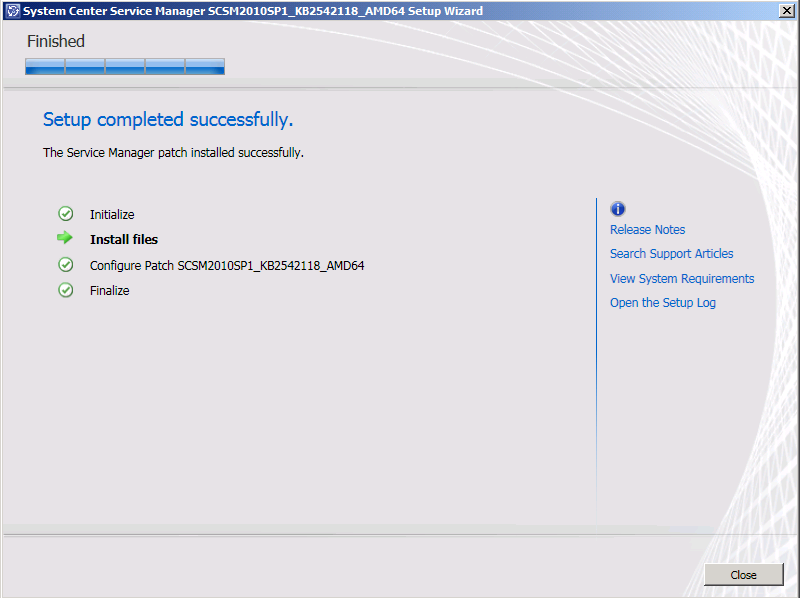Click the blue information icon

(x=618, y=209)
